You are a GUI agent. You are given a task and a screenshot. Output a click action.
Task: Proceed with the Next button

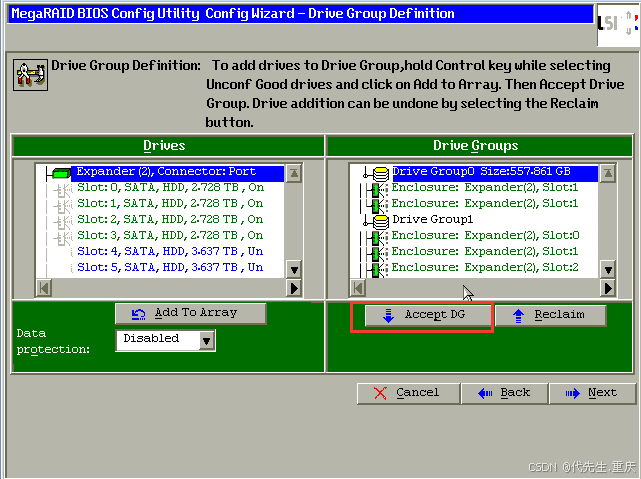click(x=593, y=393)
